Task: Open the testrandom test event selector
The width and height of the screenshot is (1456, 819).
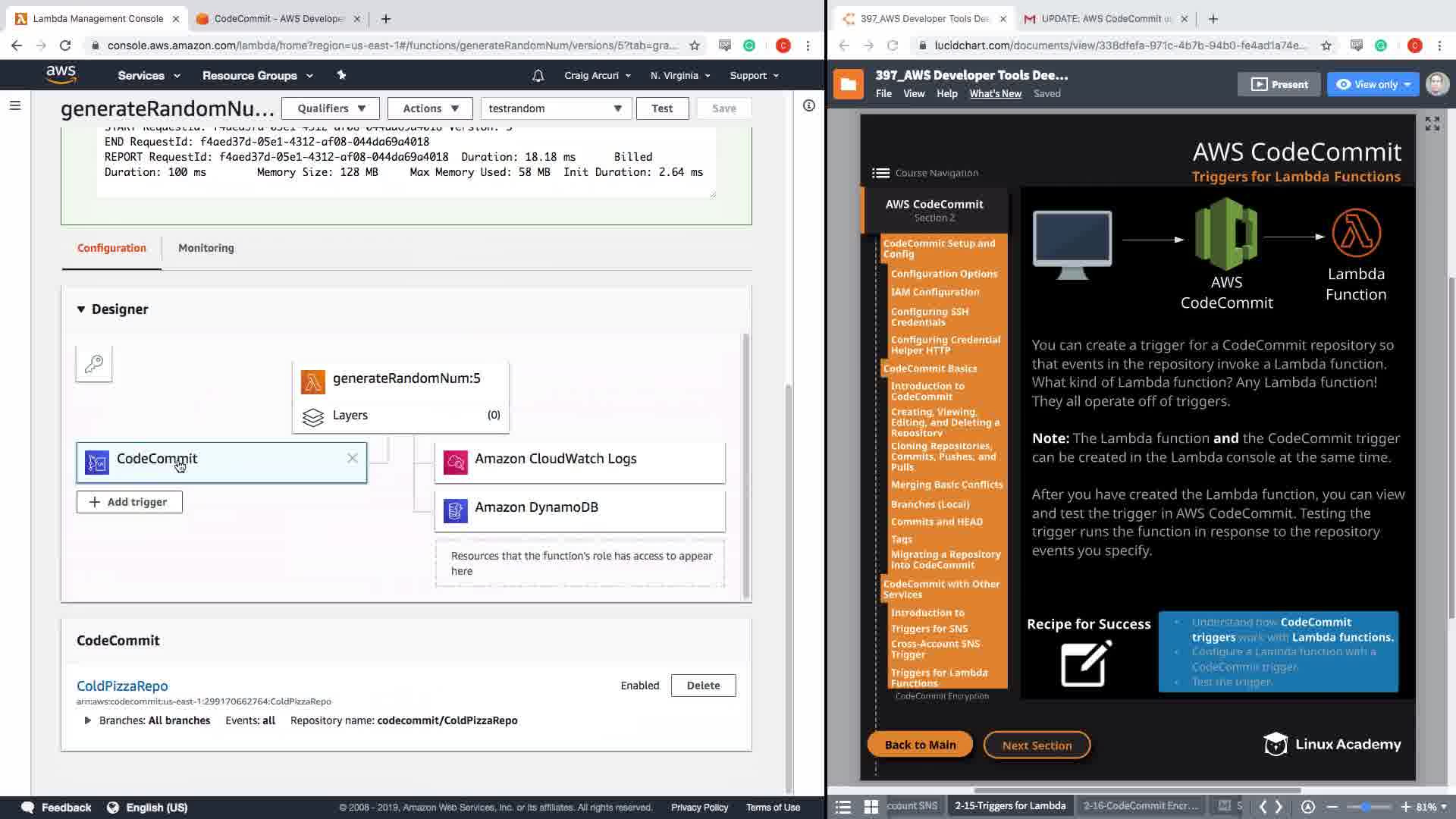Action: [555, 108]
